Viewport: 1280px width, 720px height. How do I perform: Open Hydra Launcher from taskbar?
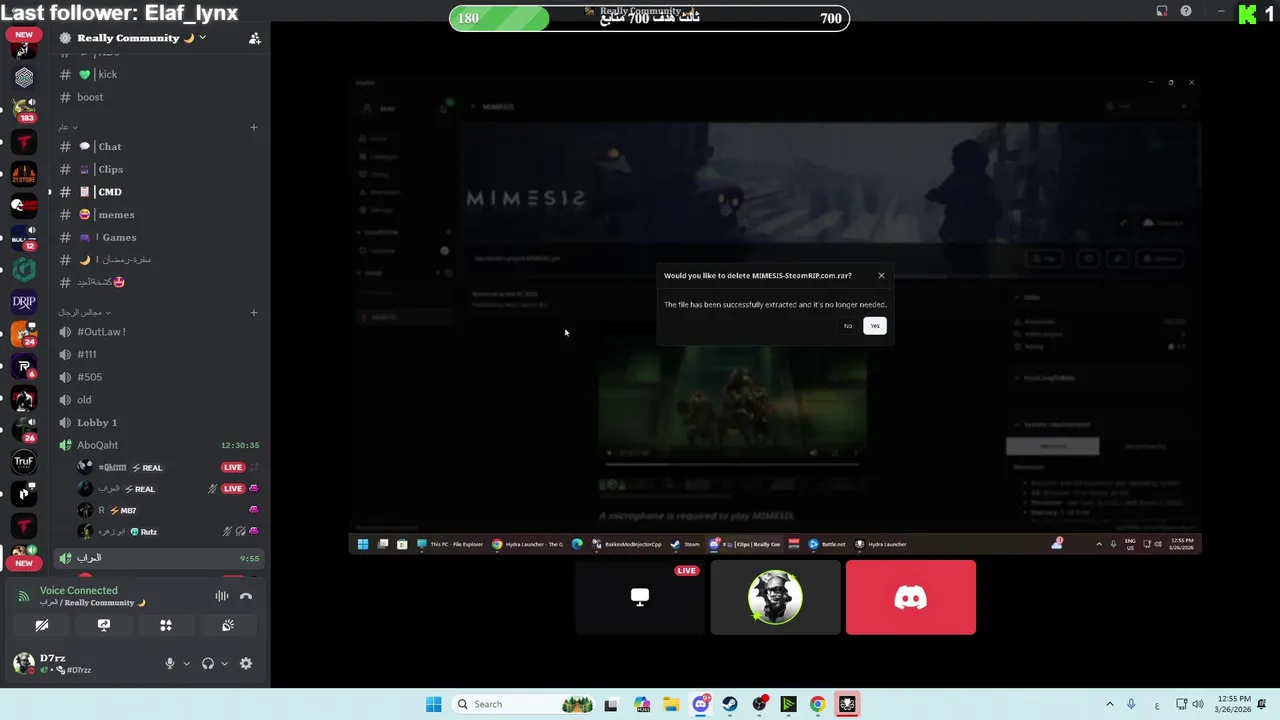[x=847, y=704]
